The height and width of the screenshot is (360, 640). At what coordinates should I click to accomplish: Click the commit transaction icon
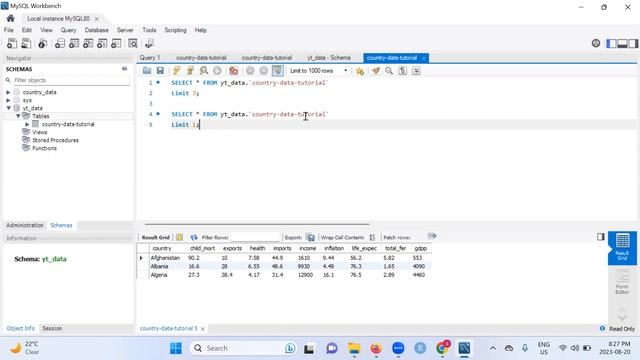[x=250, y=71]
